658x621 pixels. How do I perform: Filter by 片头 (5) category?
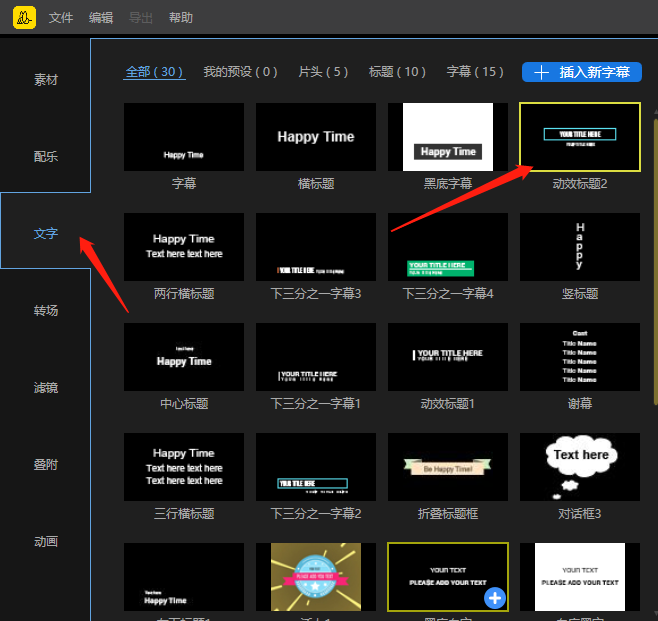pyautogui.click(x=323, y=72)
